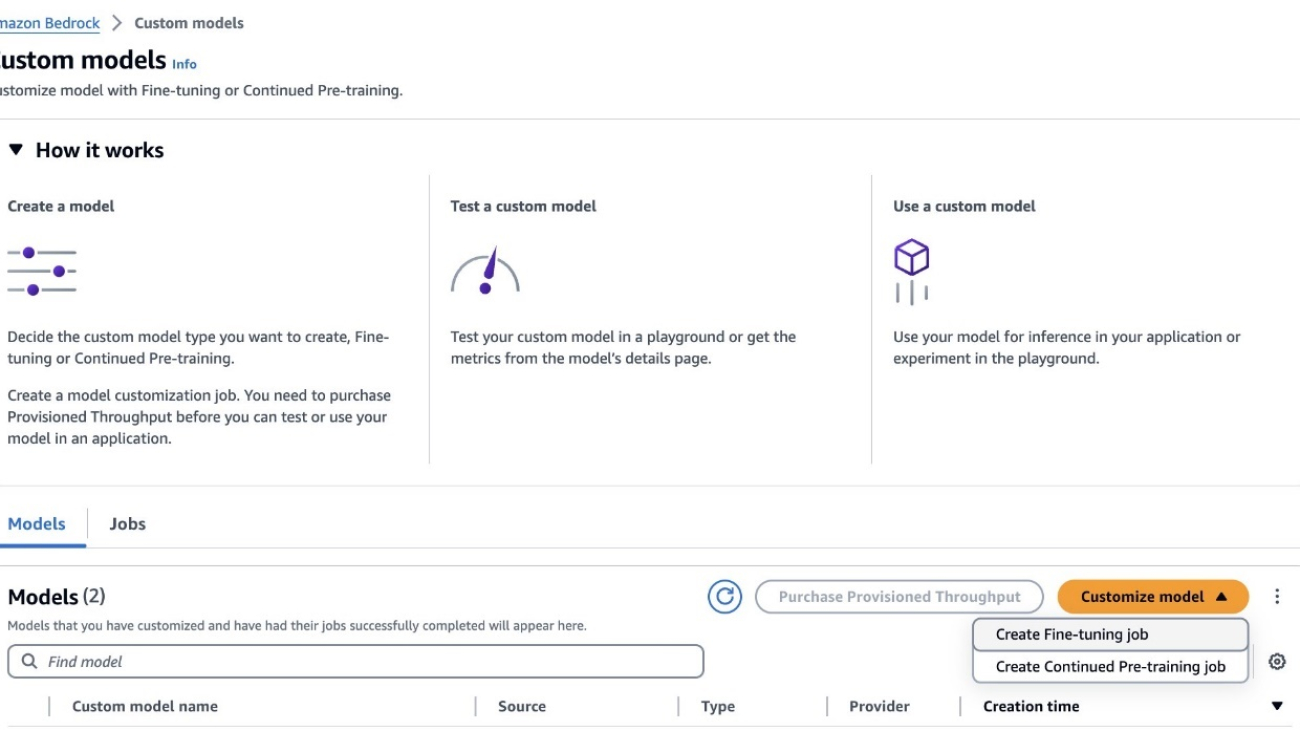Image resolution: width=1300 pixels, height=731 pixels.
Task: Collapse the How it works section
Action: pyautogui.click(x=15, y=150)
